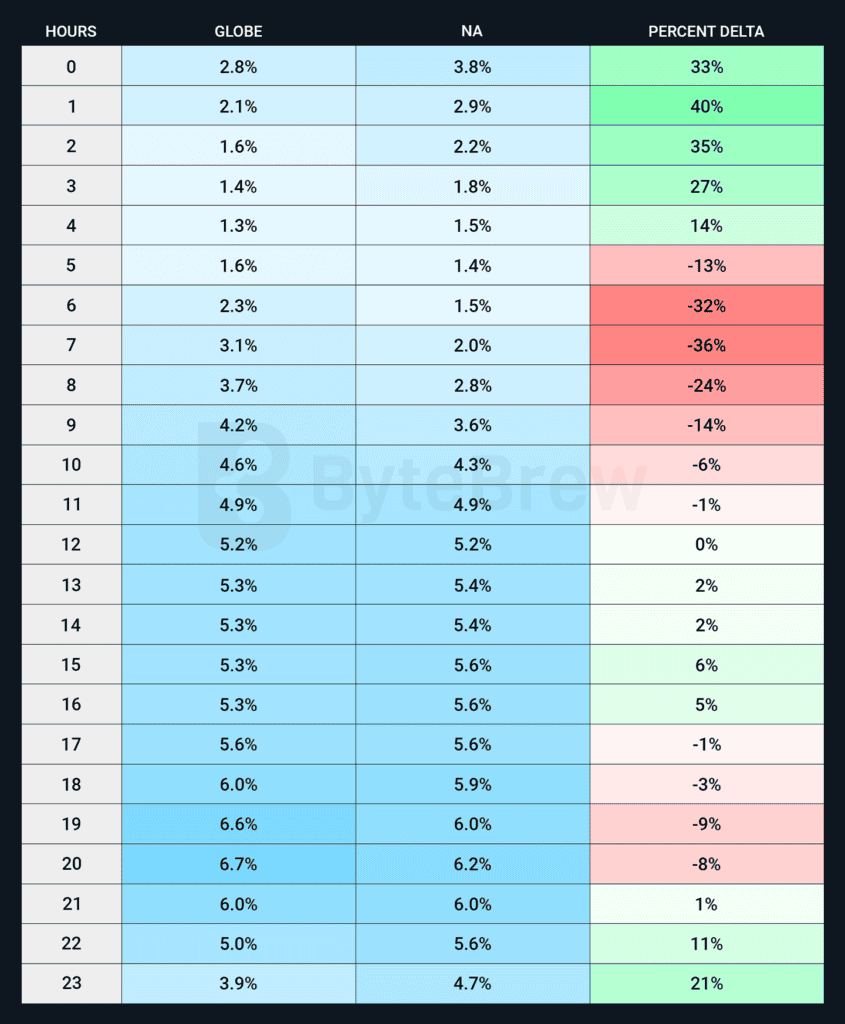
Task: Select the 4.7% NA cell
Action: click(472, 983)
